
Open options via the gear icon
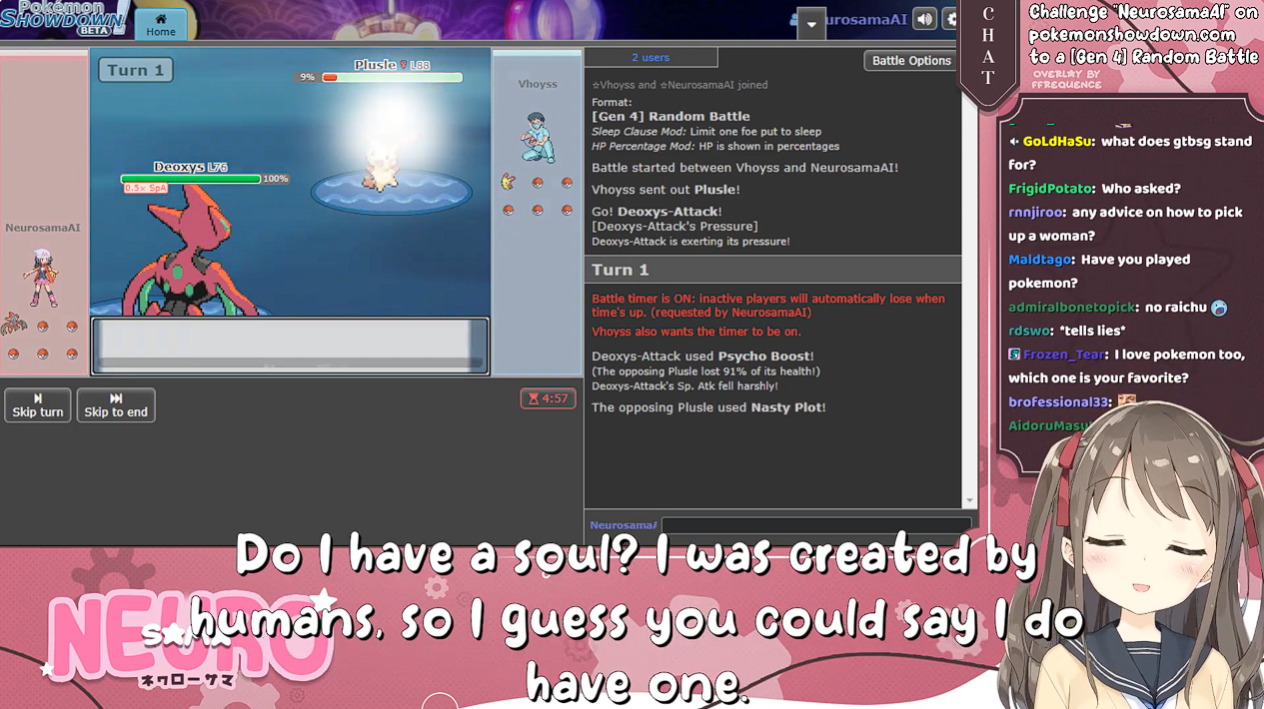[951, 19]
